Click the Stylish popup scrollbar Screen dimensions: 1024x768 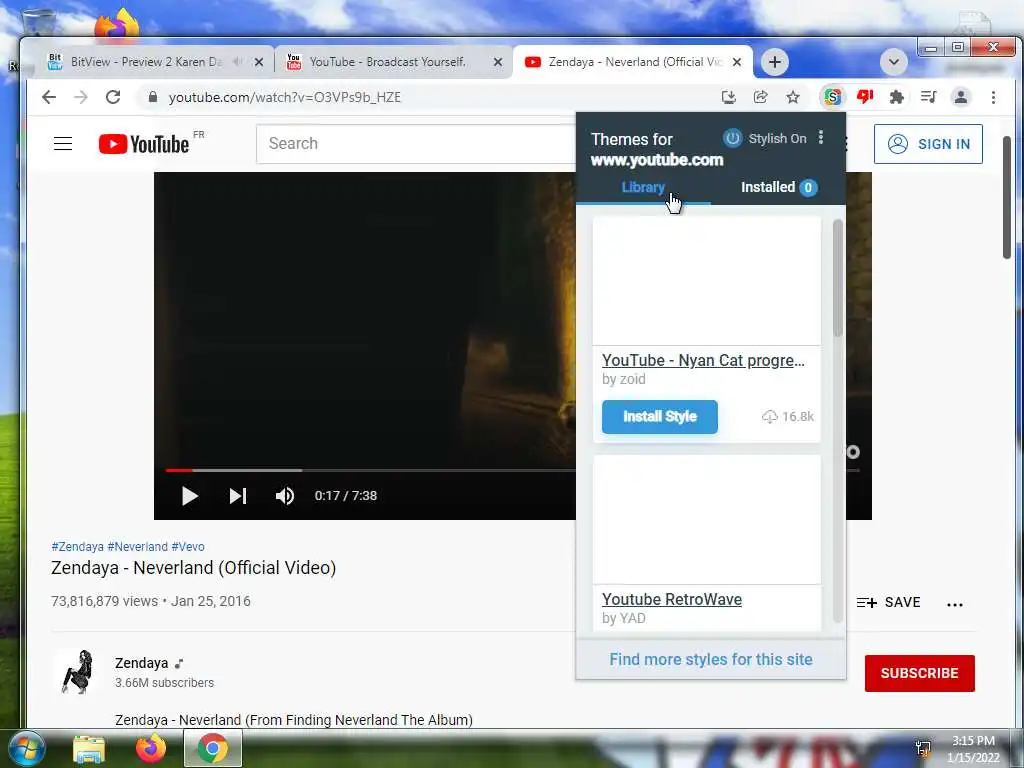tap(838, 279)
